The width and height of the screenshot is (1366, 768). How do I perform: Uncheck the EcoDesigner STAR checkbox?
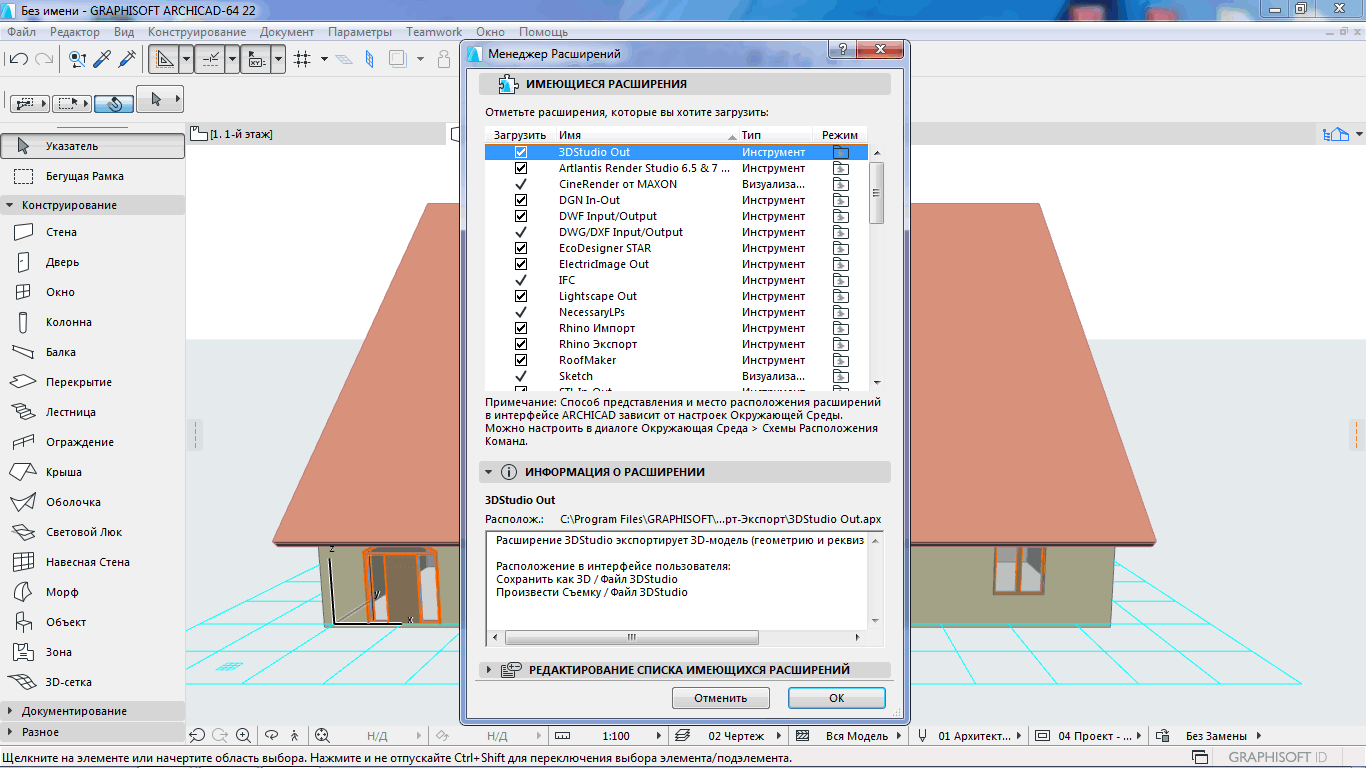pos(520,248)
